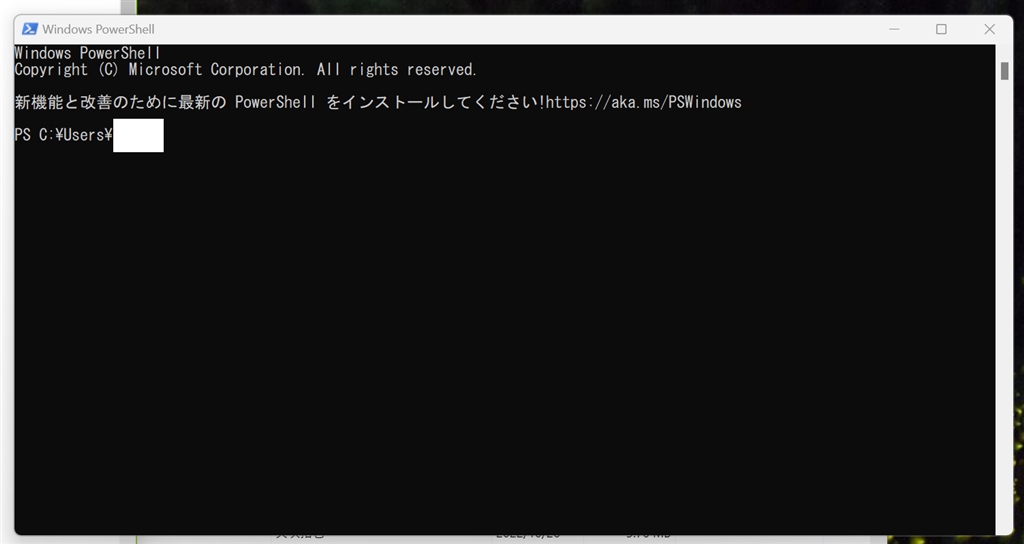Click the empty scrollbar track below the thumb
1024x544 pixels.
click(1004, 300)
